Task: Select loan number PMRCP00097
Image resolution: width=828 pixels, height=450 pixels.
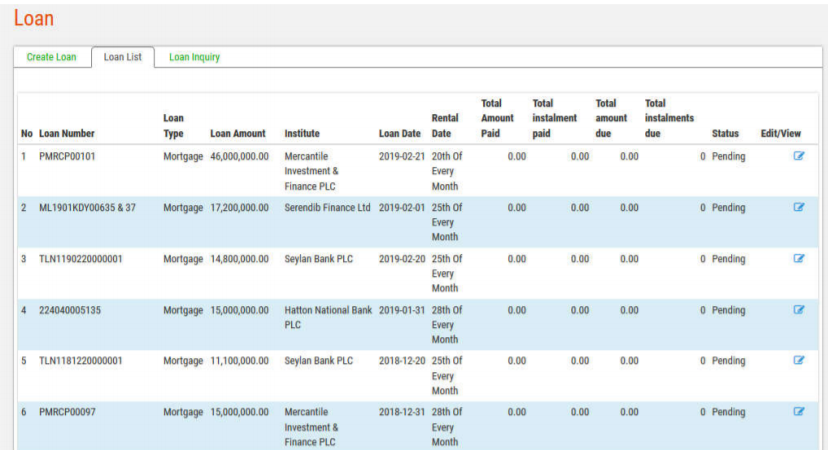Action: click(x=67, y=412)
